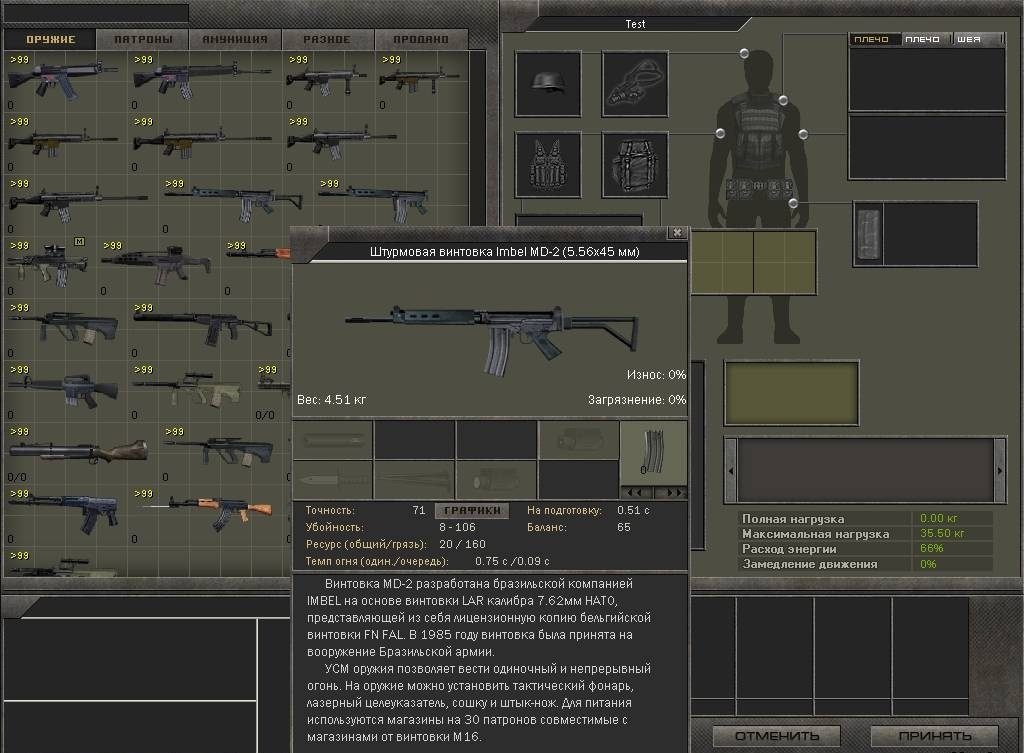Select the folding-stock FAL-style rifle in third row
This screenshot has width=1024, height=753.
[x=233, y=201]
